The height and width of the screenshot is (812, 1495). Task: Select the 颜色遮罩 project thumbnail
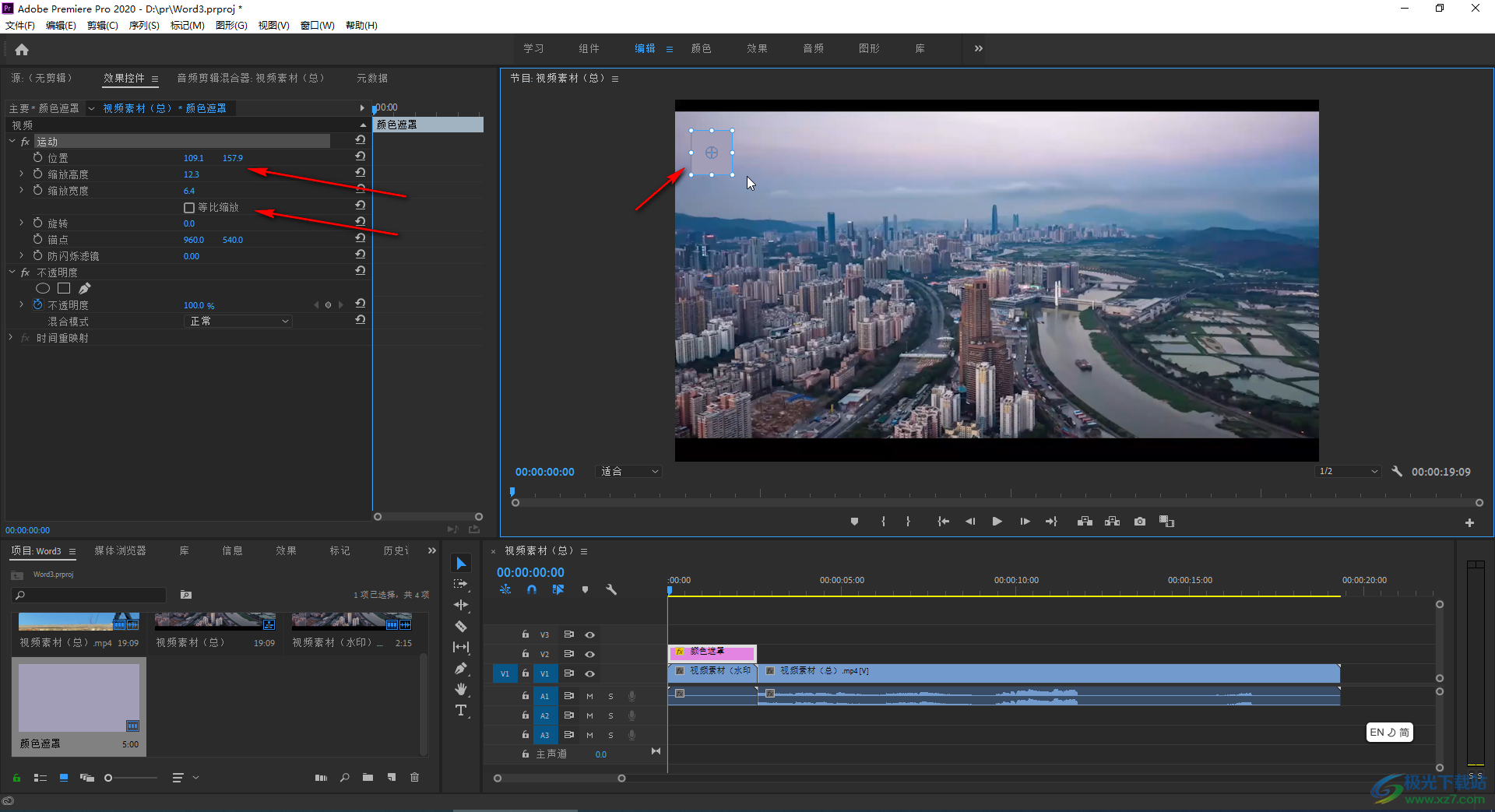(x=79, y=698)
